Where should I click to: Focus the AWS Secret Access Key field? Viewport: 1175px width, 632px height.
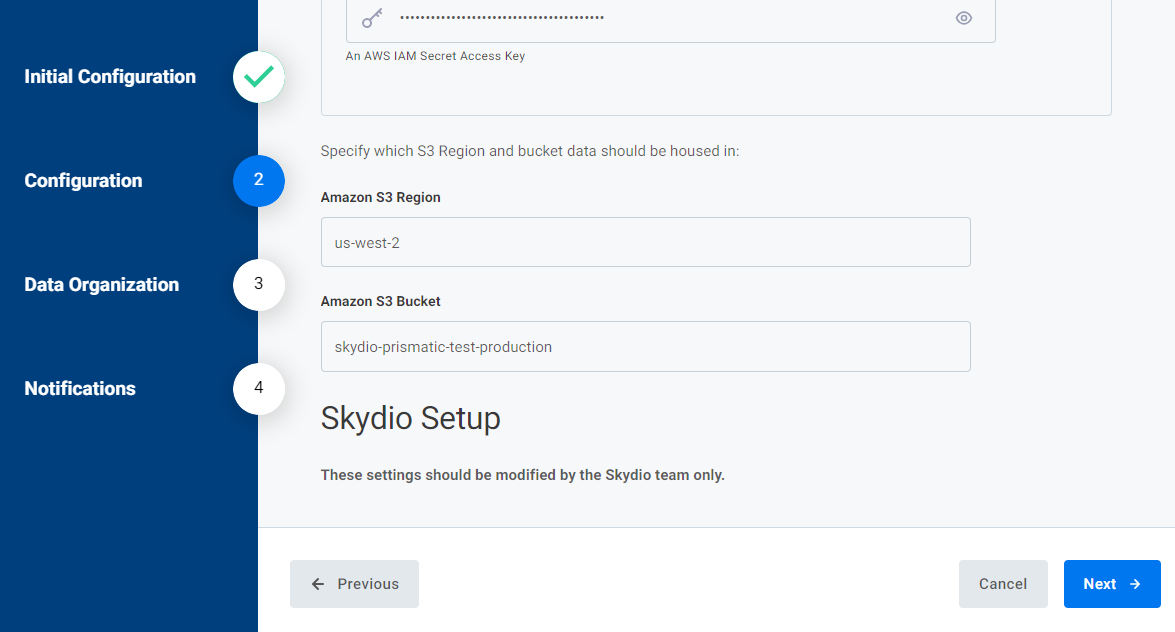click(x=671, y=19)
